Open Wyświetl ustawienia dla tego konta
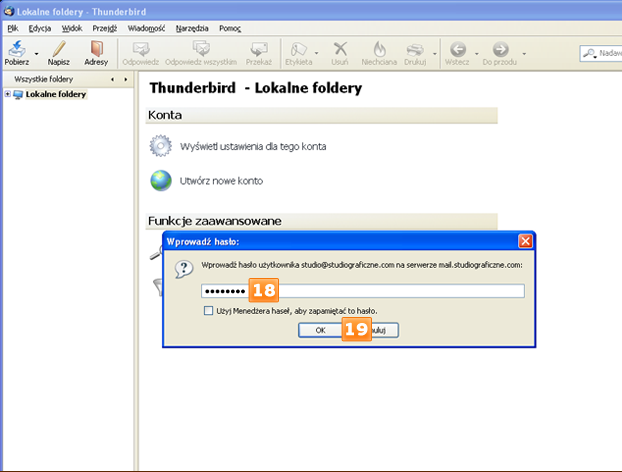The height and width of the screenshot is (472, 622). [253, 146]
